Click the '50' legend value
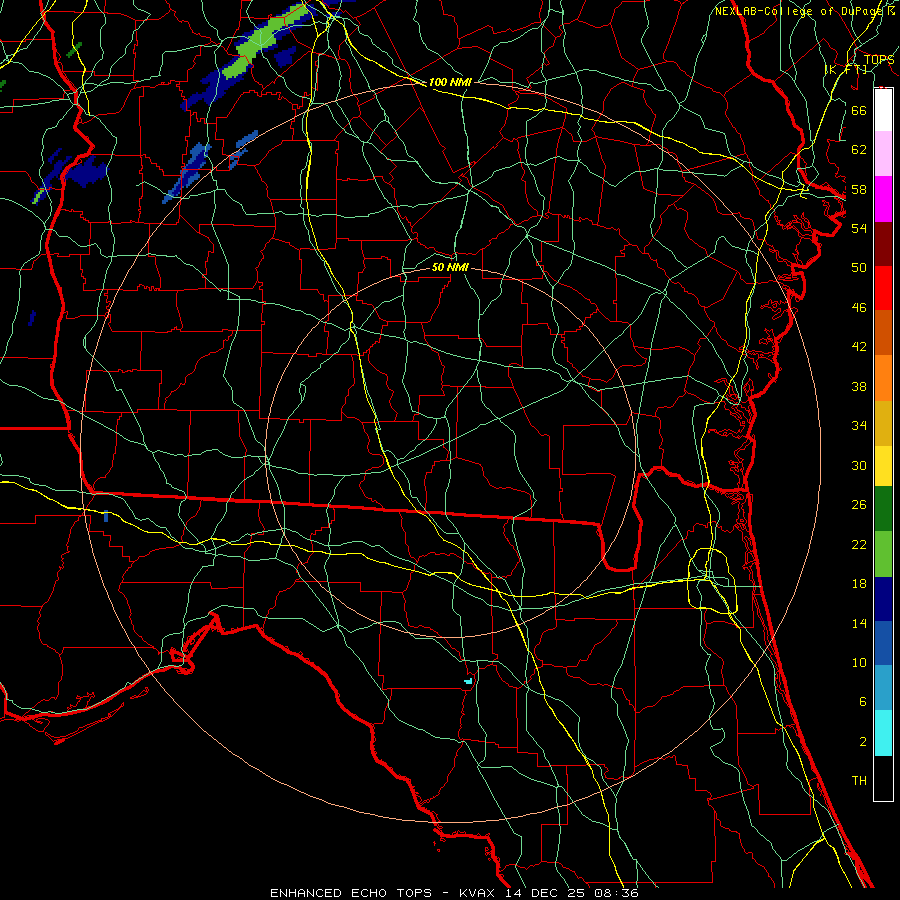The width and height of the screenshot is (900, 900). pyautogui.click(x=859, y=268)
